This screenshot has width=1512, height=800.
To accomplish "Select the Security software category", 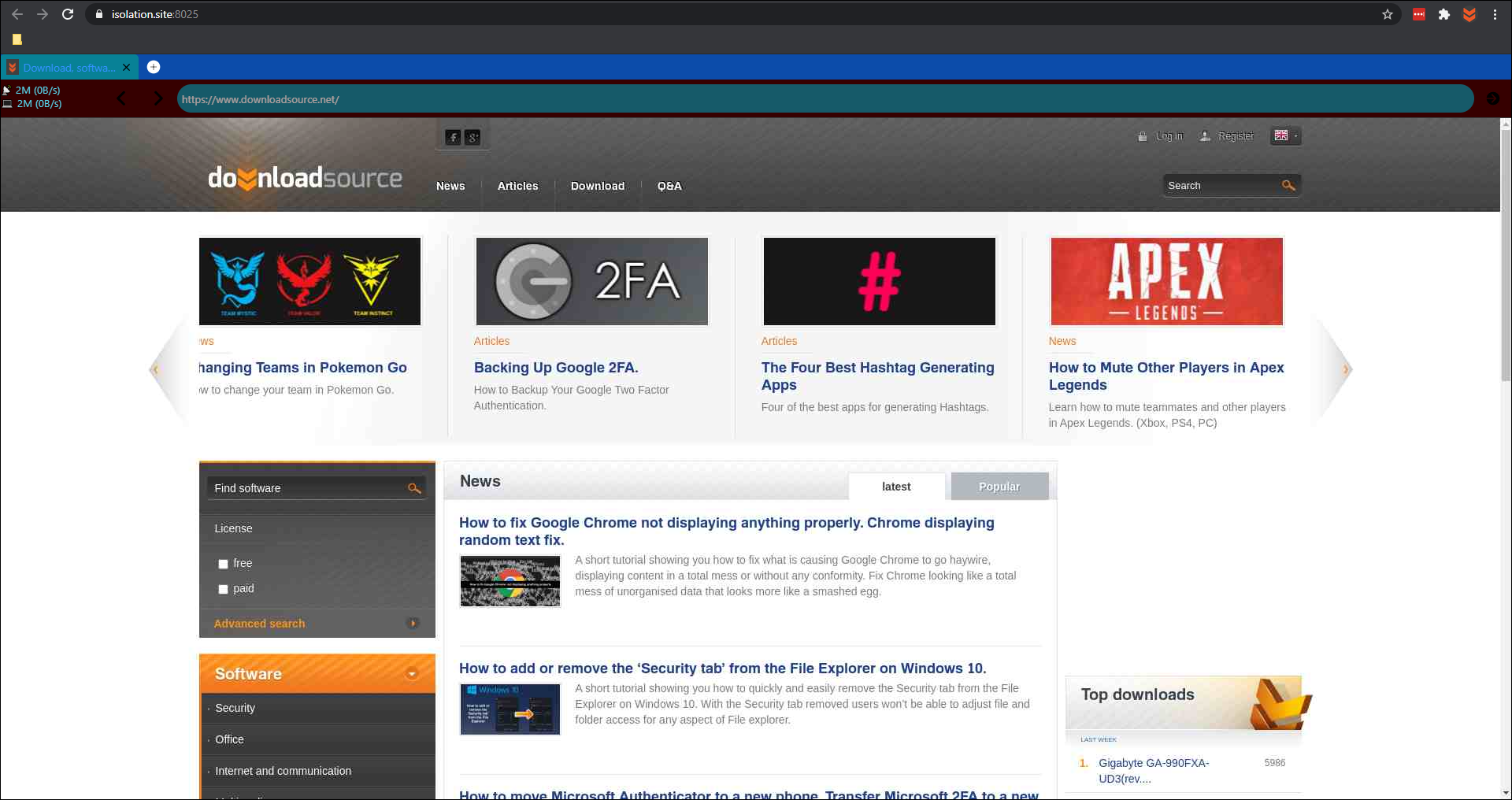I will coord(235,708).
